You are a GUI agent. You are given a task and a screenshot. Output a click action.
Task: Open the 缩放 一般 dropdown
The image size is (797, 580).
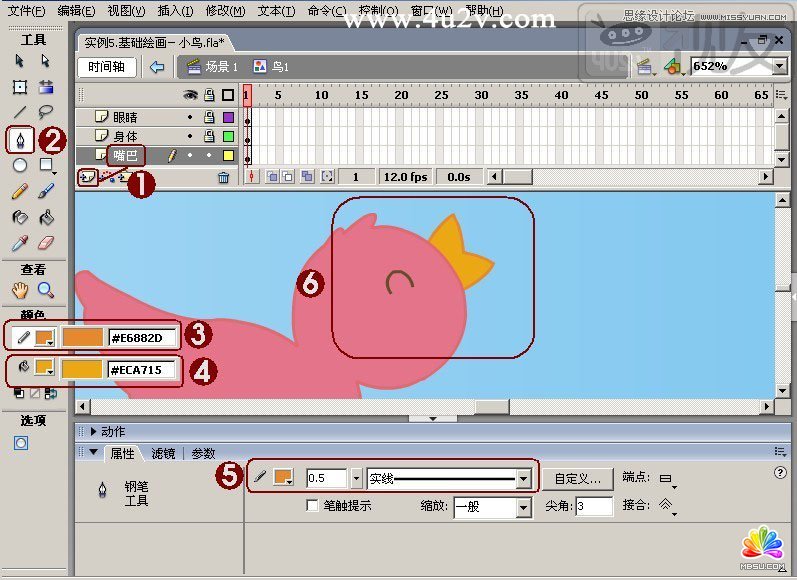[523, 507]
